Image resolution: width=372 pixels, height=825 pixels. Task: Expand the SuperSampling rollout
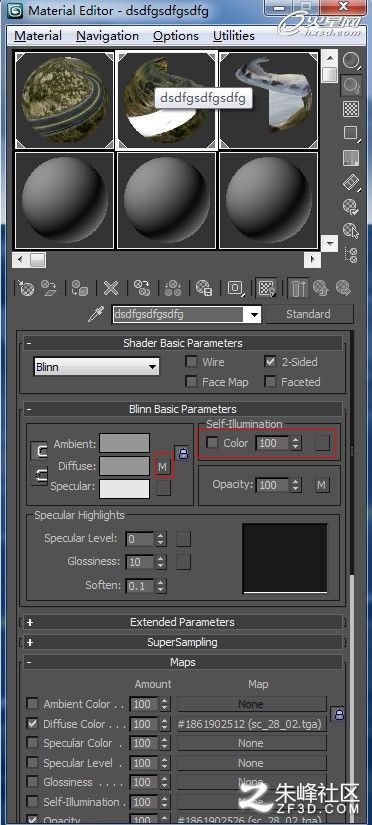pyautogui.click(x=182, y=642)
